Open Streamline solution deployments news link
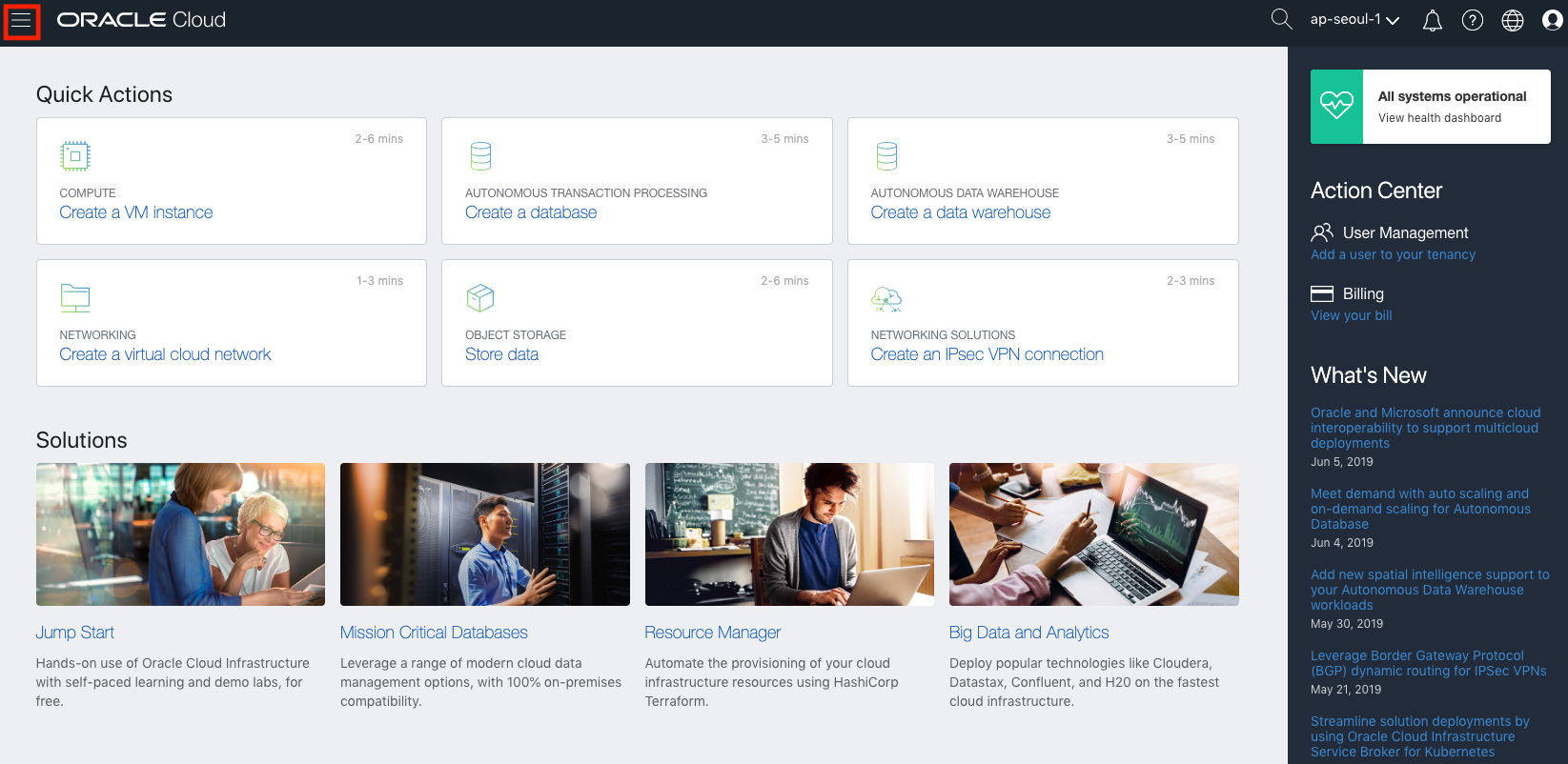This screenshot has width=1568, height=764. click(x=1420, y=736)
